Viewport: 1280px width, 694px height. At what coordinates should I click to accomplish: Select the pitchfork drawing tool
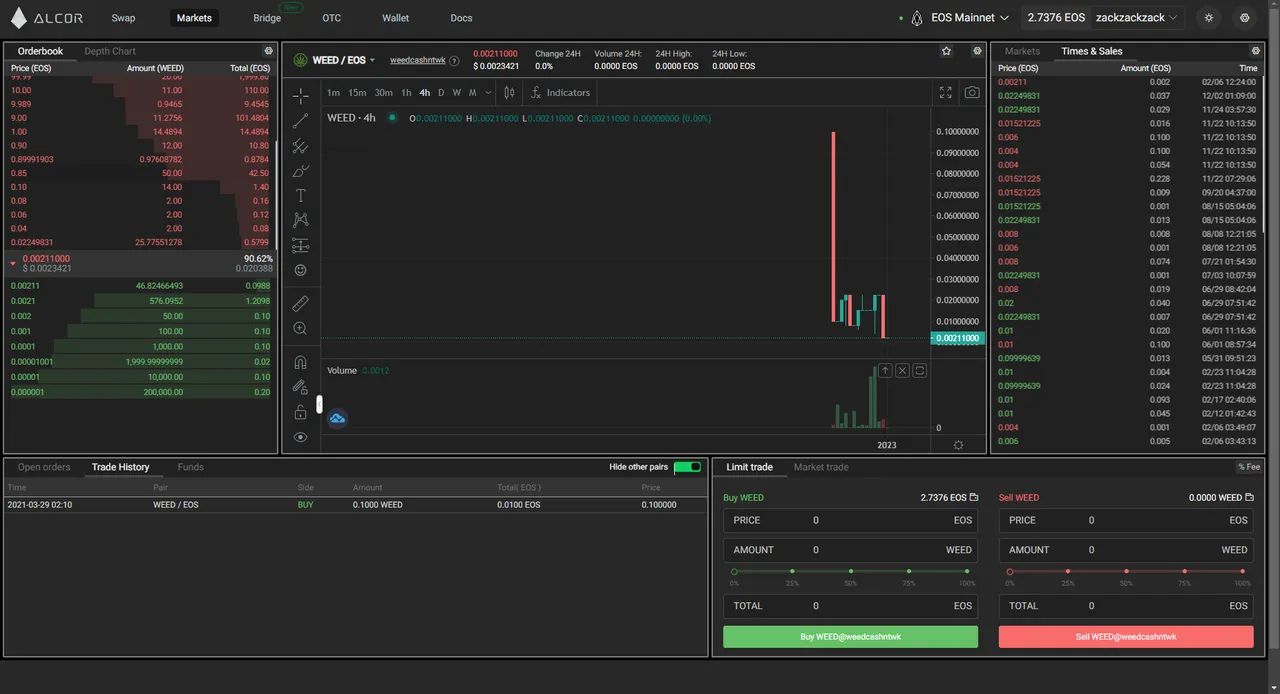point(300,146)
